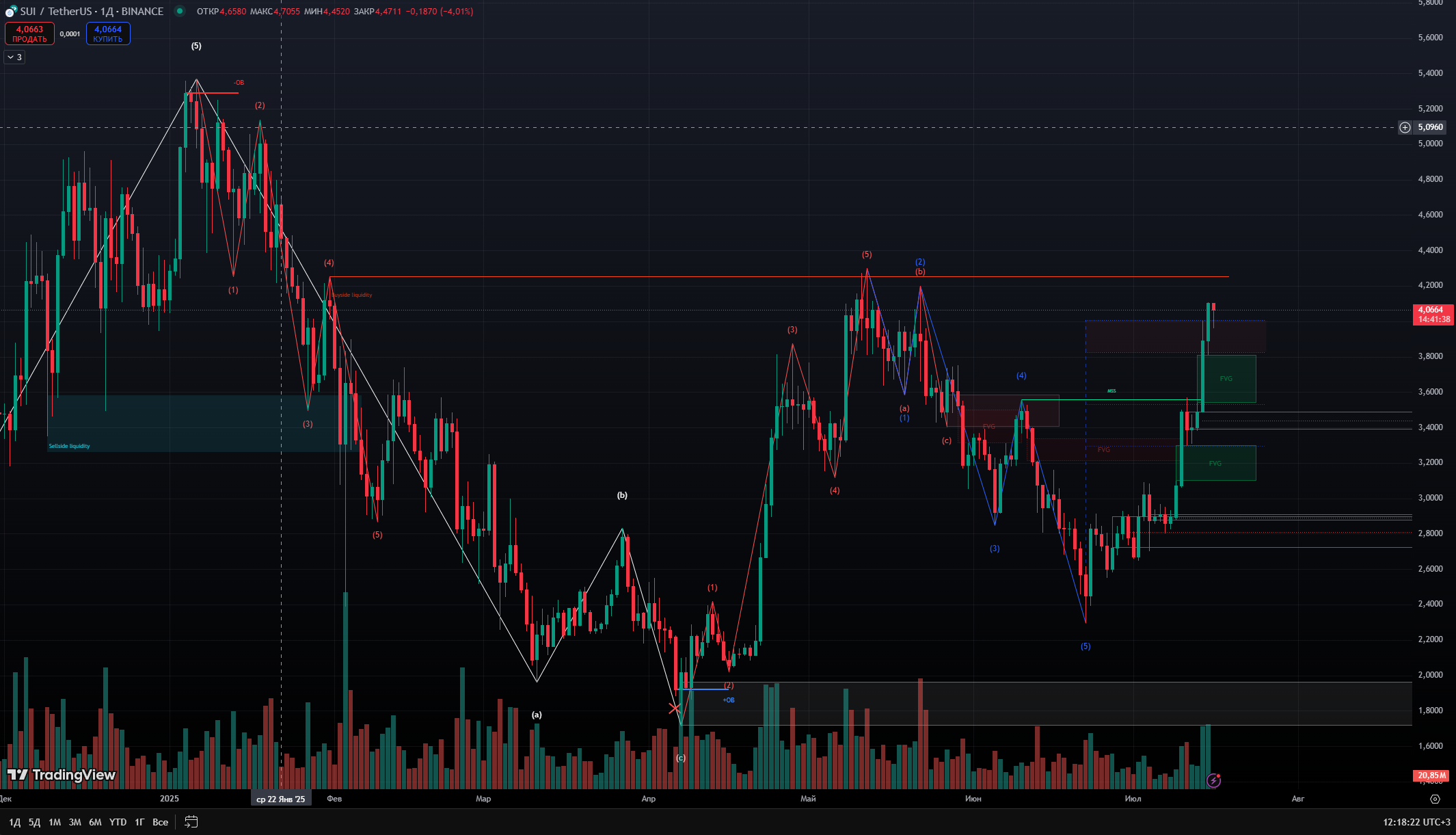Click the 5,6000 price scale label
The width and height of the screenshot is (1456, 835).
coord(1430,38)
